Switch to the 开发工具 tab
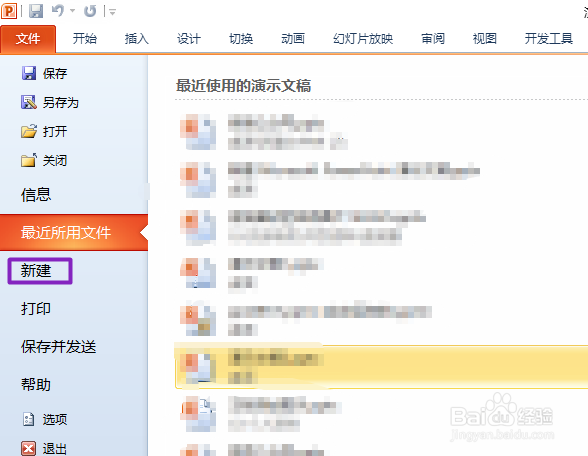Screen dimensions: 588x456 549,39
